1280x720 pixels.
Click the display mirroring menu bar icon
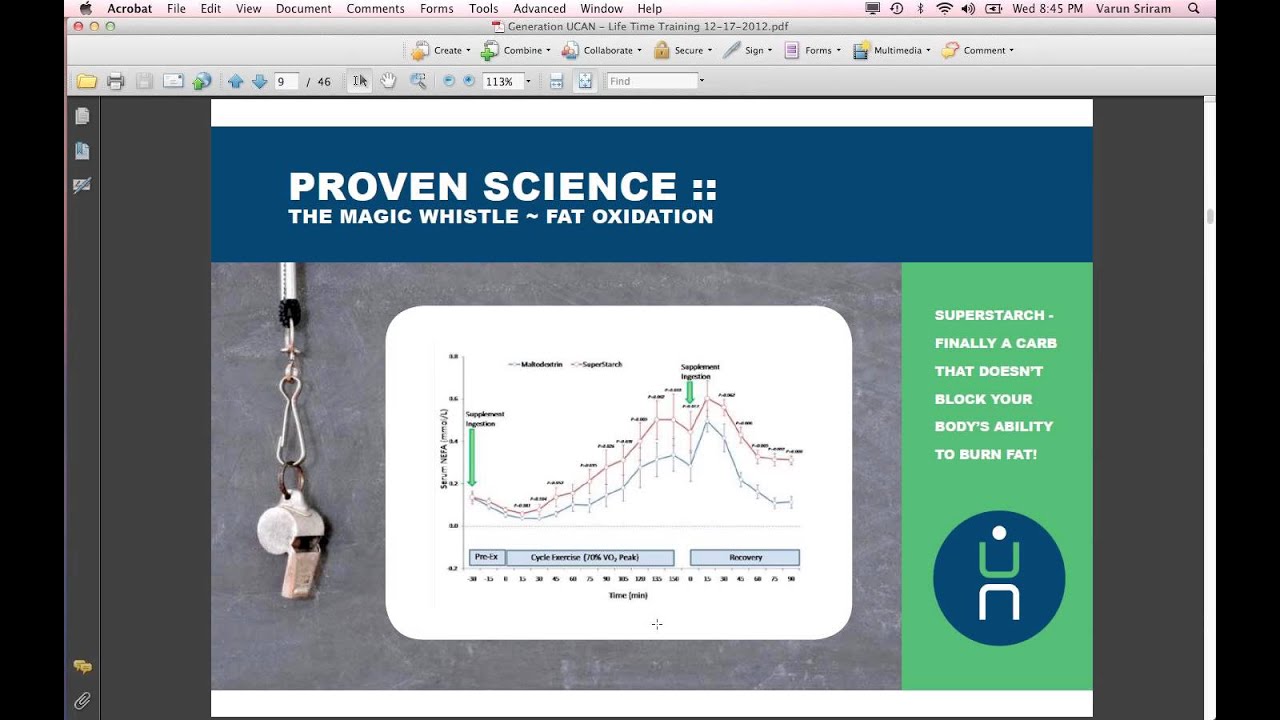click(x=872, y=9)
